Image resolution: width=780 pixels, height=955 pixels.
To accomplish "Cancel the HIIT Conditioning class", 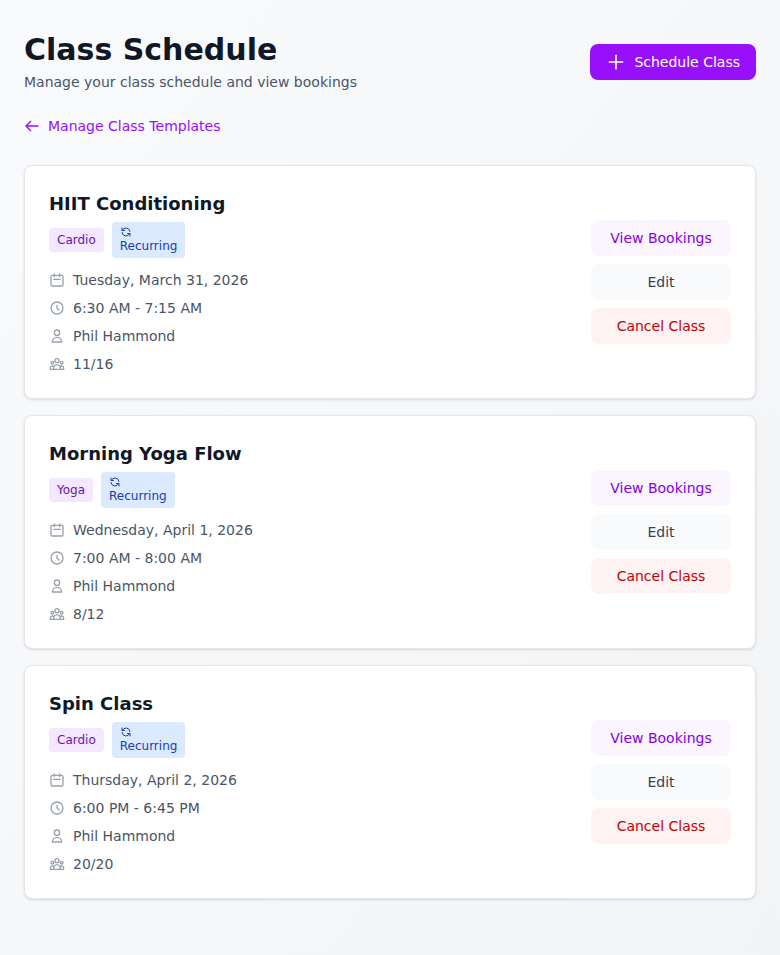I will [660, 326].
